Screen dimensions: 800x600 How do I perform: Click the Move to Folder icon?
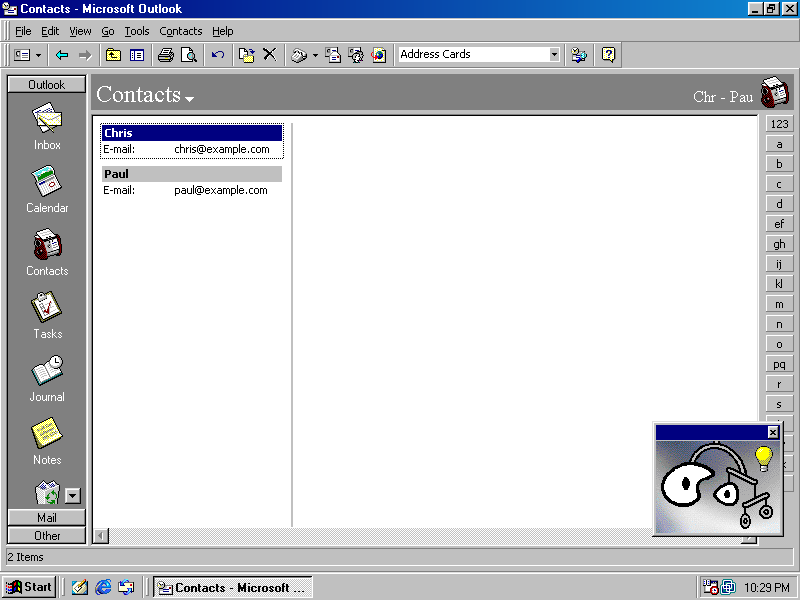tap(247, 55)
